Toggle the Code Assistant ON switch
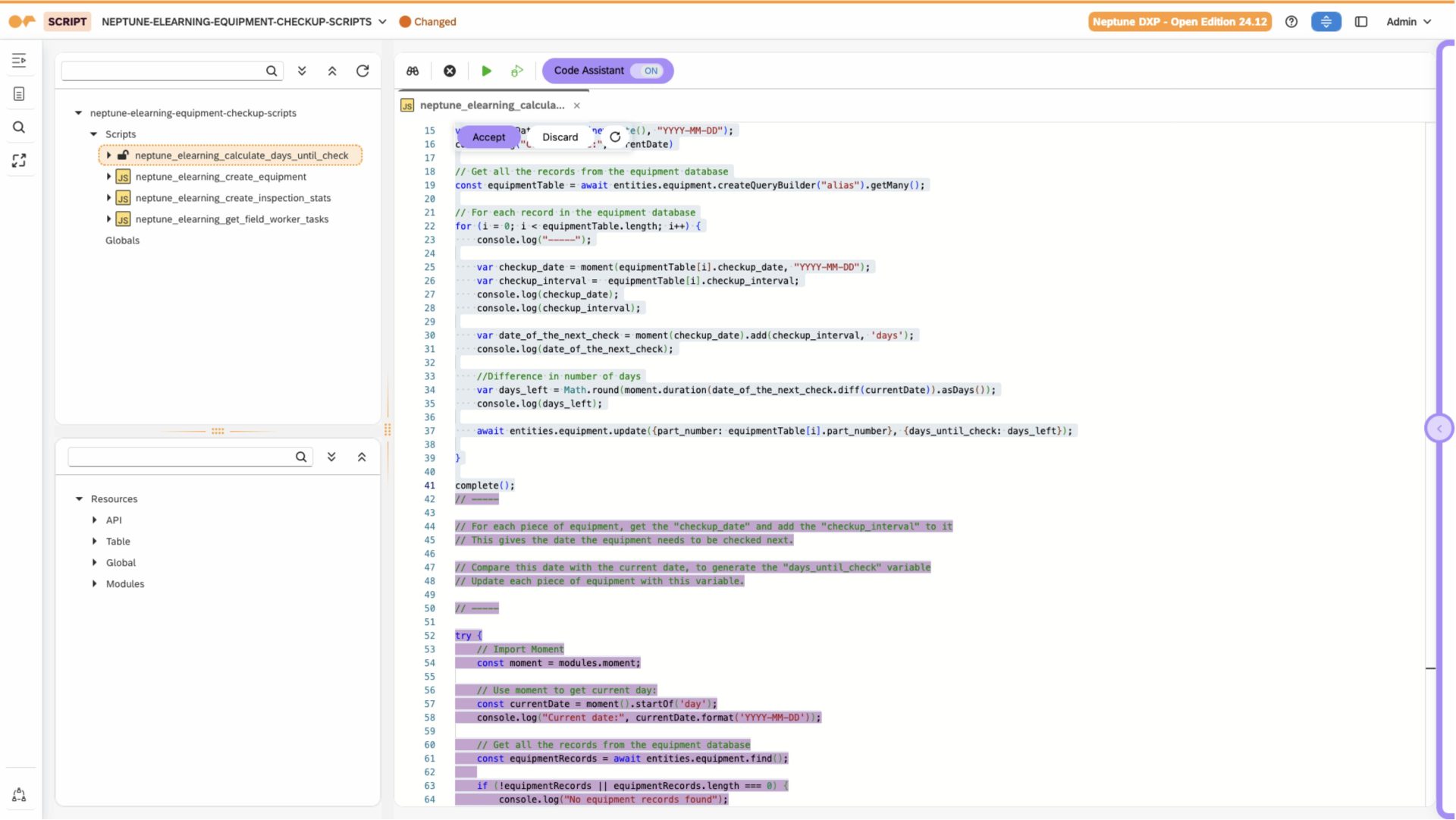This screenshot has height=820, width=1456. (x=650, y=71)
